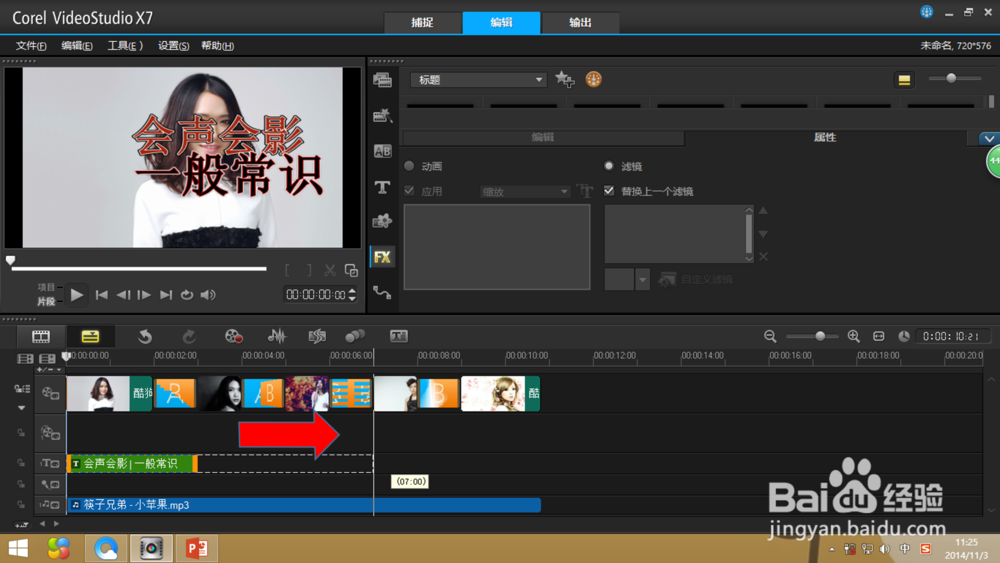This screenshot has width=1000, height=563.
Task: Switch to the 输出 step tab
Action: point(580,22)
